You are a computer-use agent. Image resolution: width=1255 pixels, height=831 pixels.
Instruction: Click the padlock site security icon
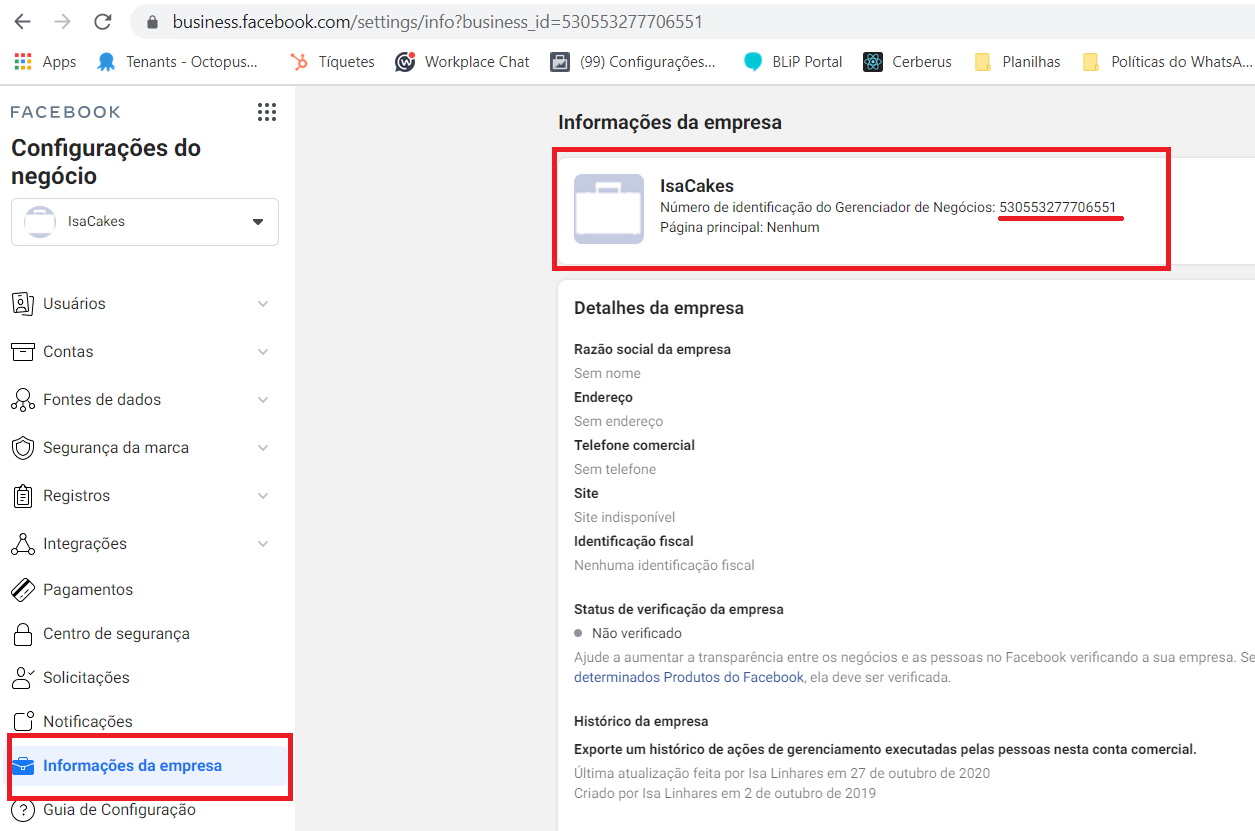pos(153,22)
